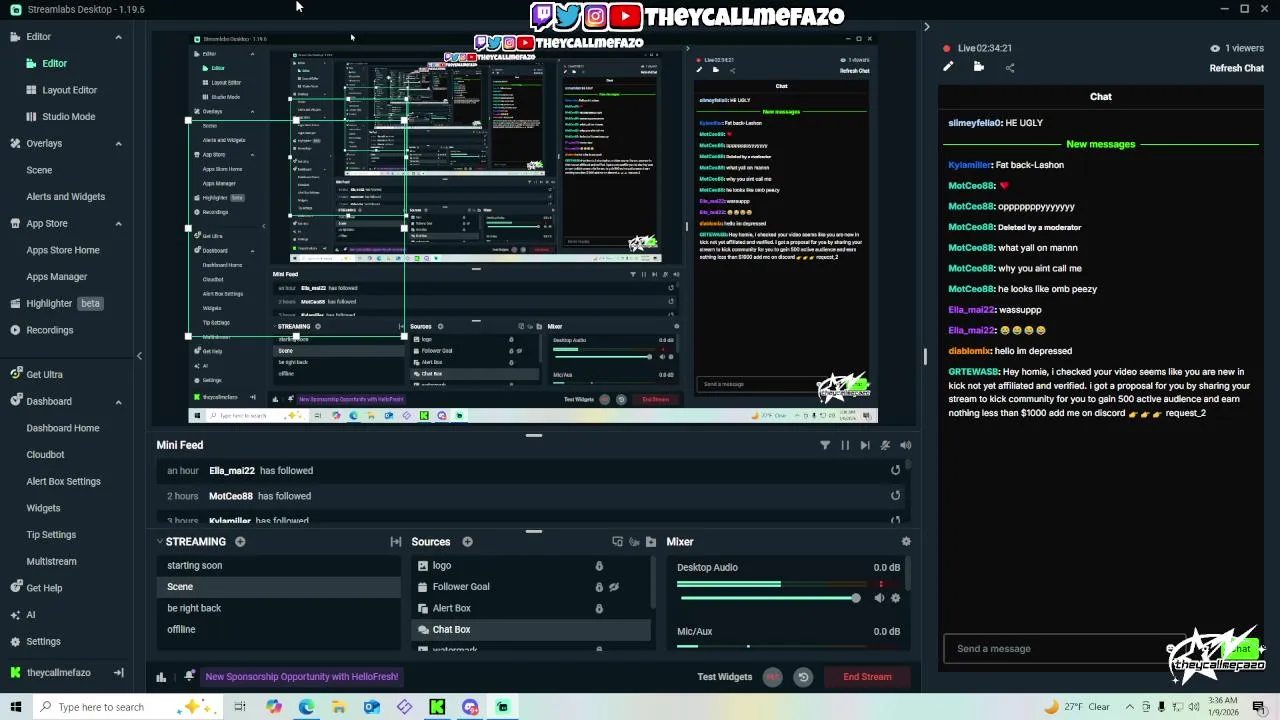Show hidden Follower Goal source
This screenshot has width=1280, height=720.
(x=614, y=587)
